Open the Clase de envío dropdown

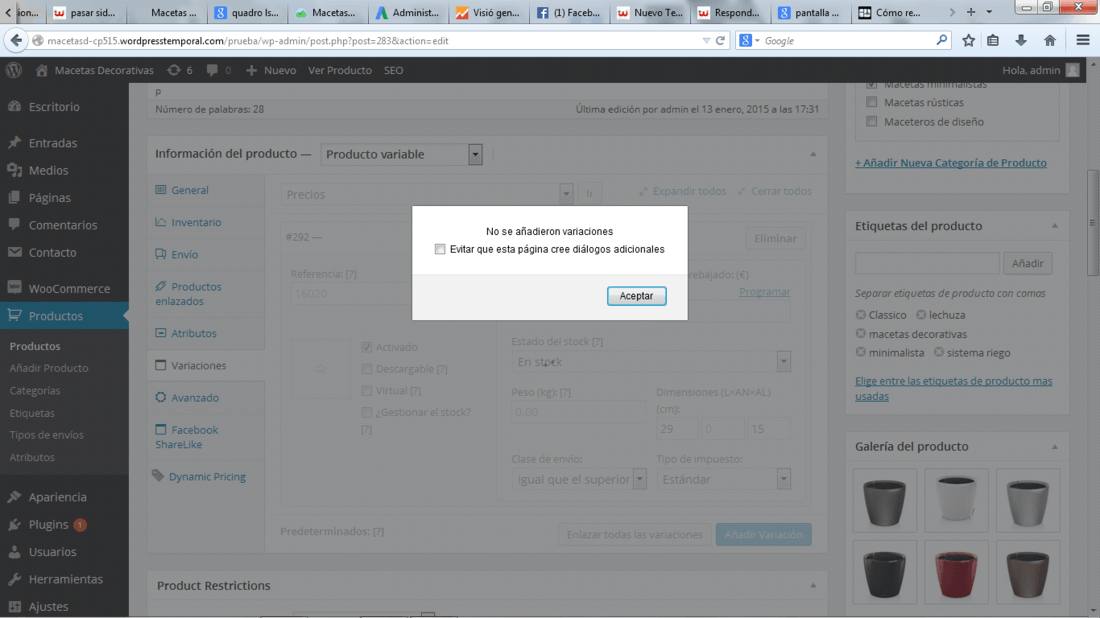pyautogui.click(x=579, y=479)
